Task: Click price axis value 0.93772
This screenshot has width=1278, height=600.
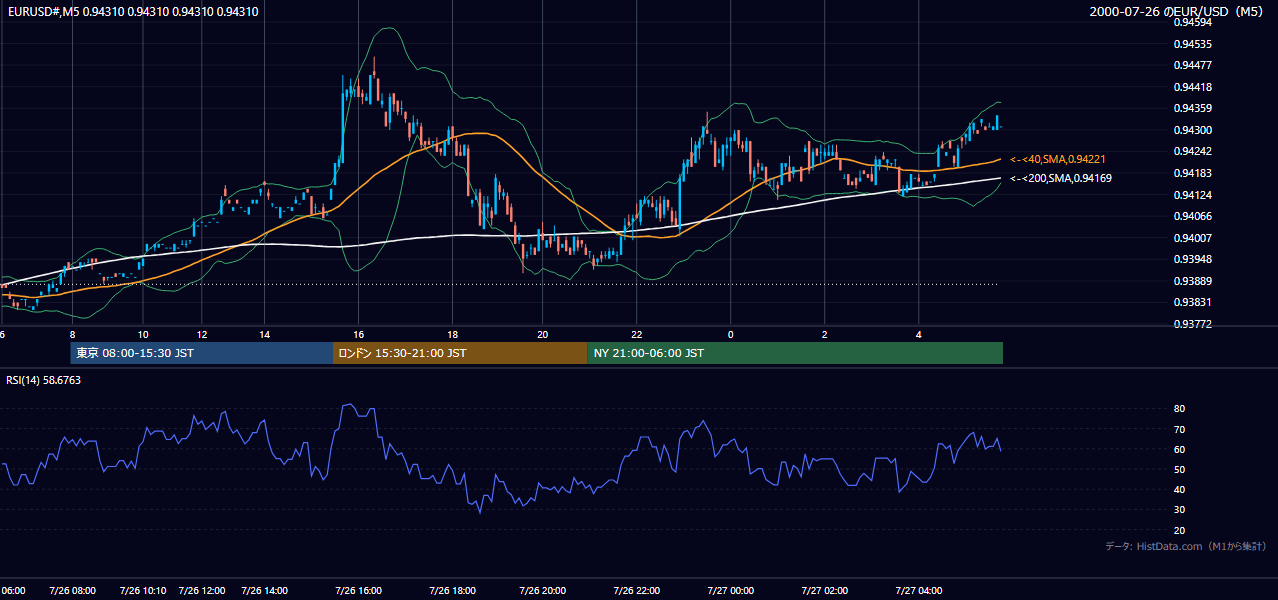Action: pyautogui.click(x=1193, y=324)
